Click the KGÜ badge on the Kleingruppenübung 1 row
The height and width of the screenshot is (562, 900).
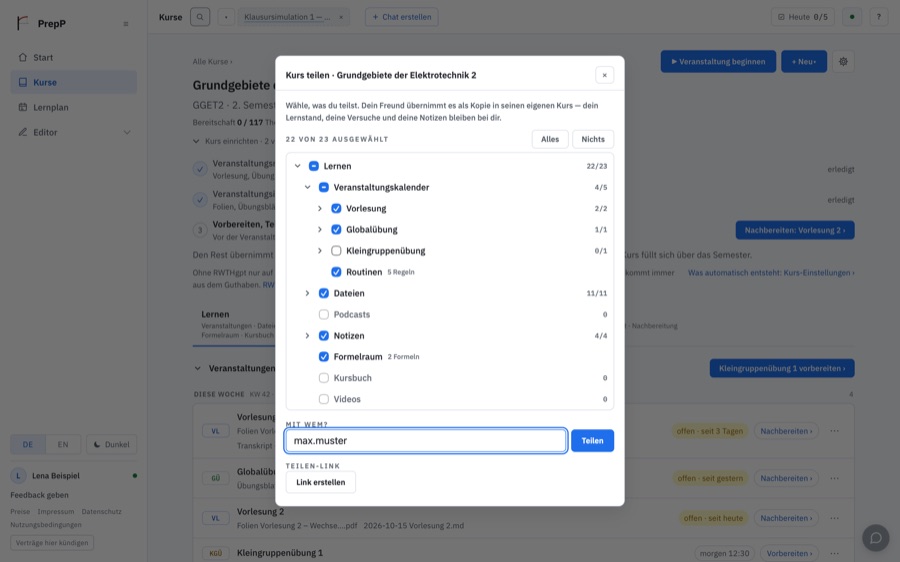215,553
